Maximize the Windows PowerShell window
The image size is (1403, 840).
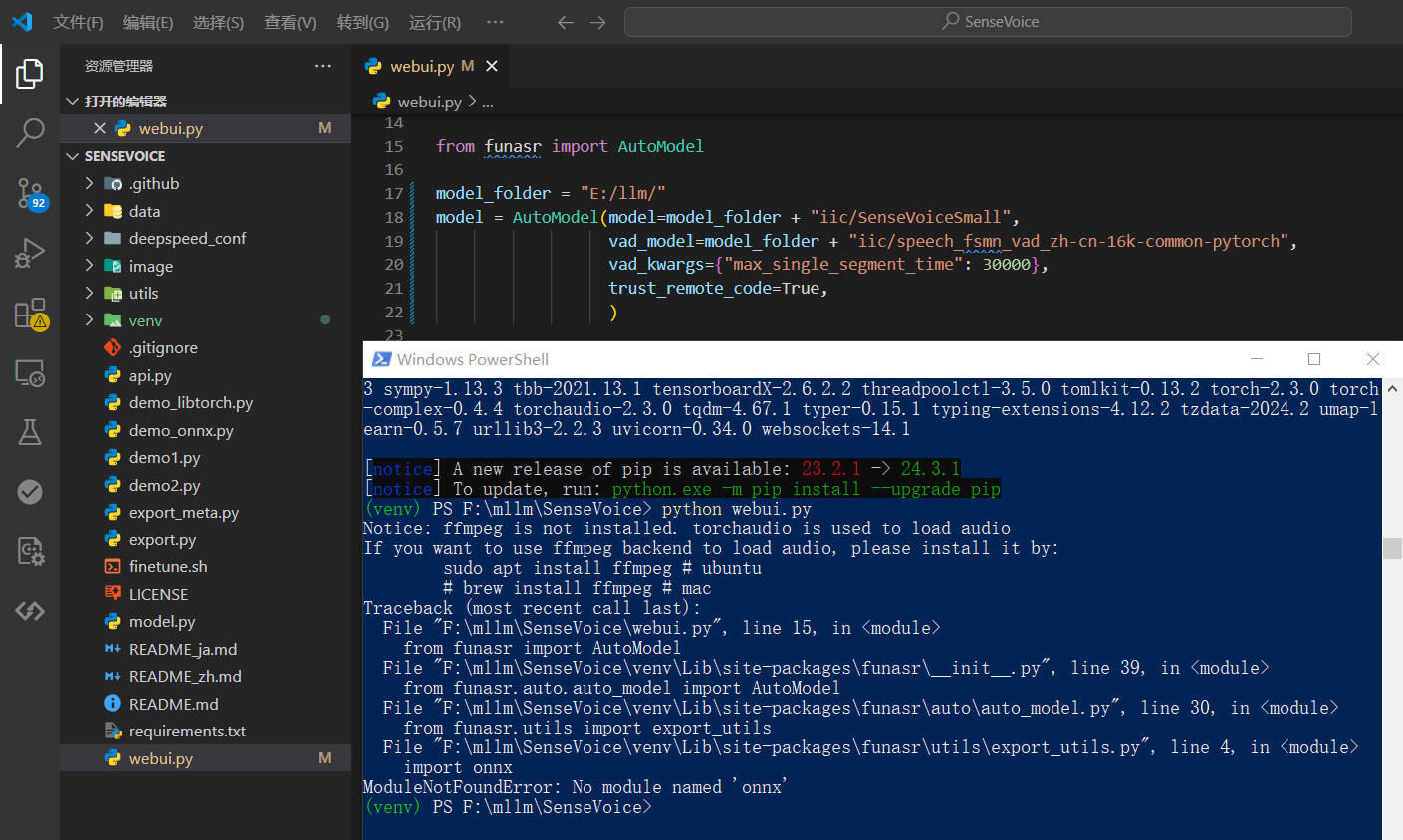pos(1314,359)
